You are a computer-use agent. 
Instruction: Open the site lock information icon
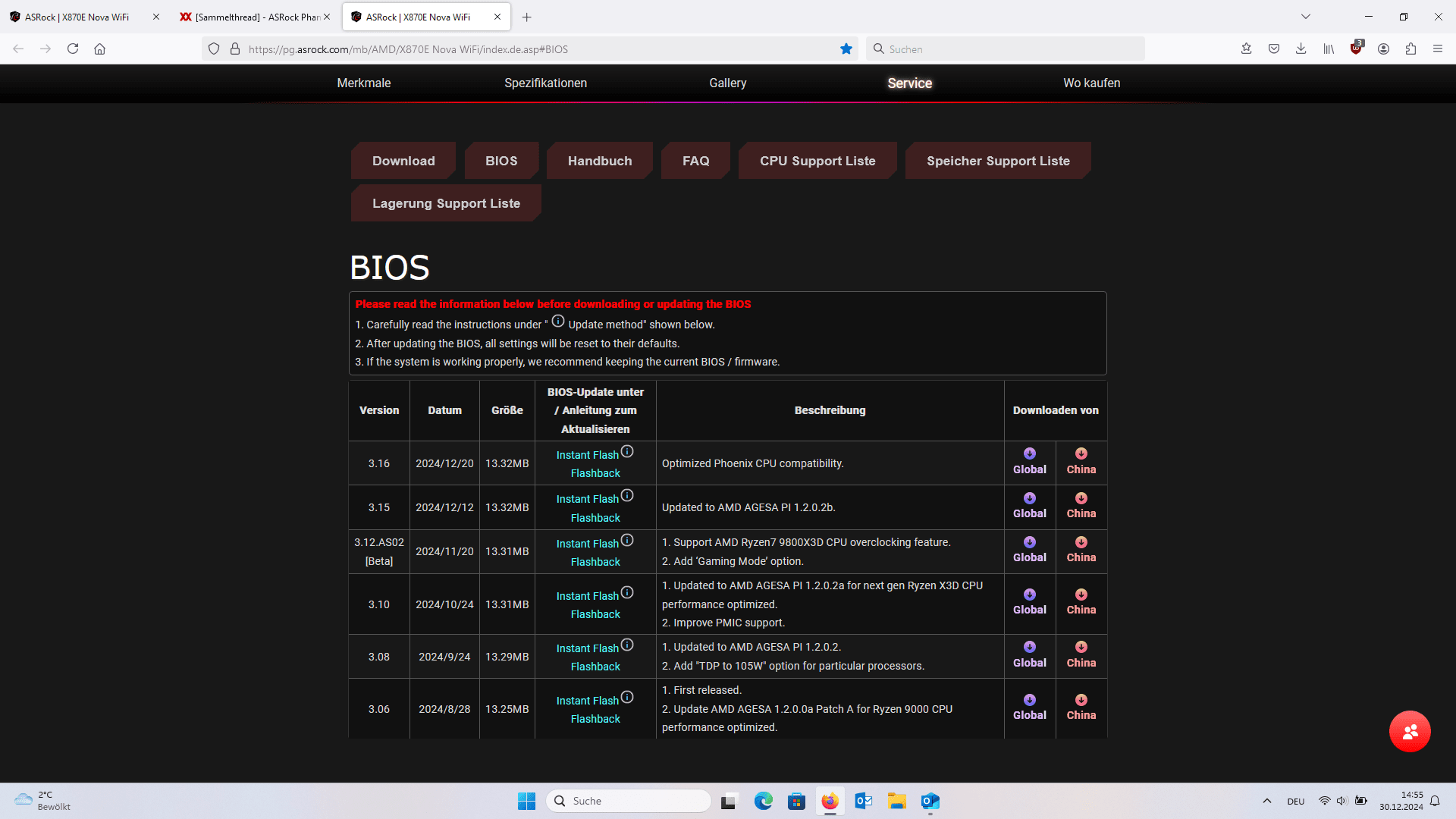coord(235,49)
